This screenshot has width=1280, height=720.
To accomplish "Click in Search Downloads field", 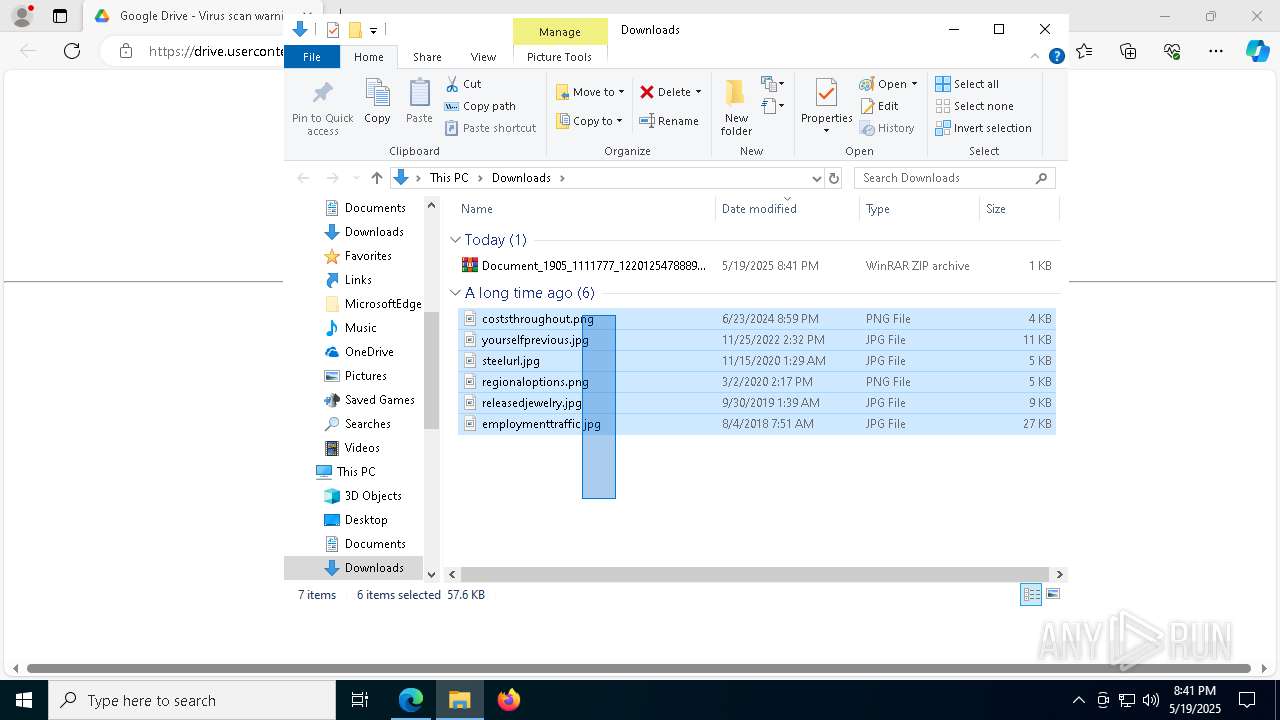I will (954, 178).
